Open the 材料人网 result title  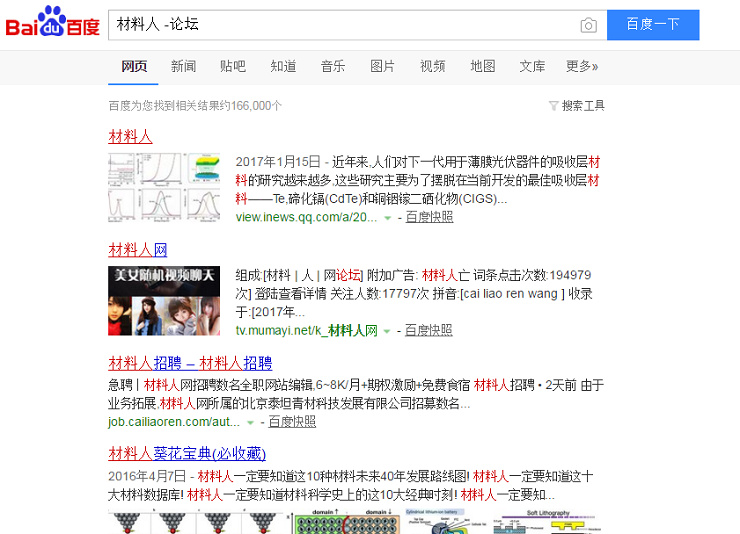click(138, 250)
